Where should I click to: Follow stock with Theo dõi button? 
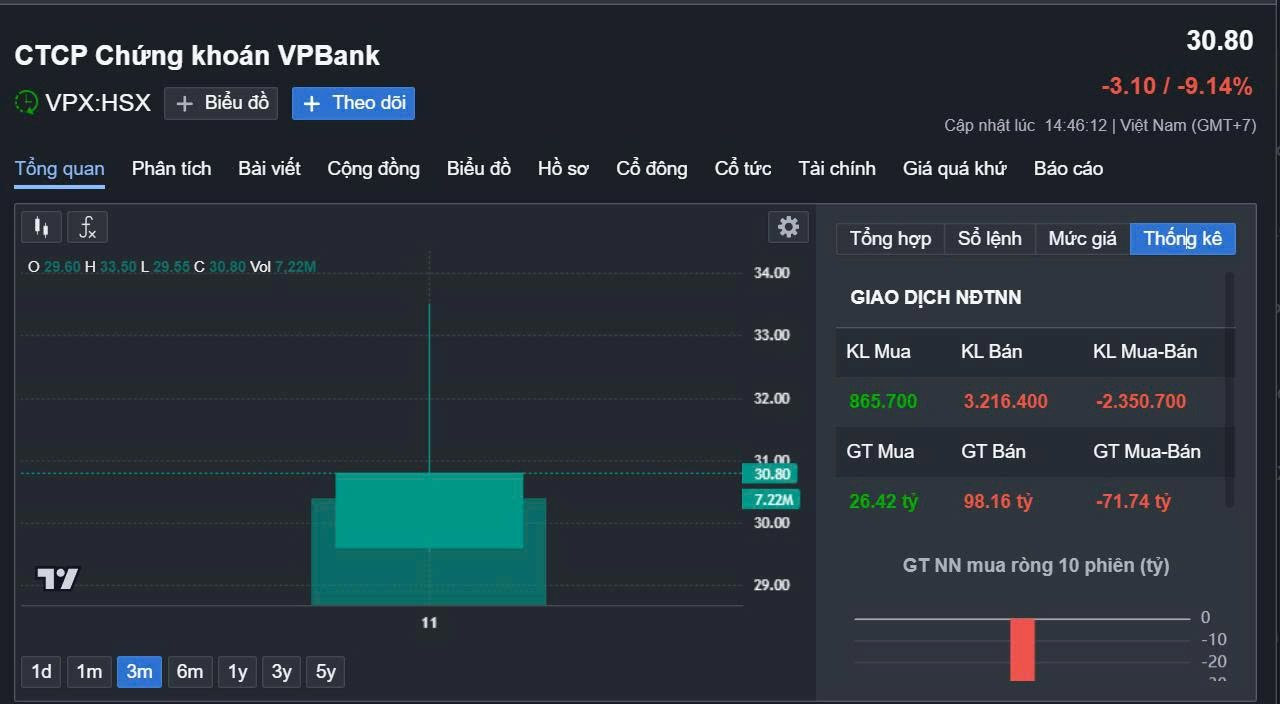tap(353, 103)
